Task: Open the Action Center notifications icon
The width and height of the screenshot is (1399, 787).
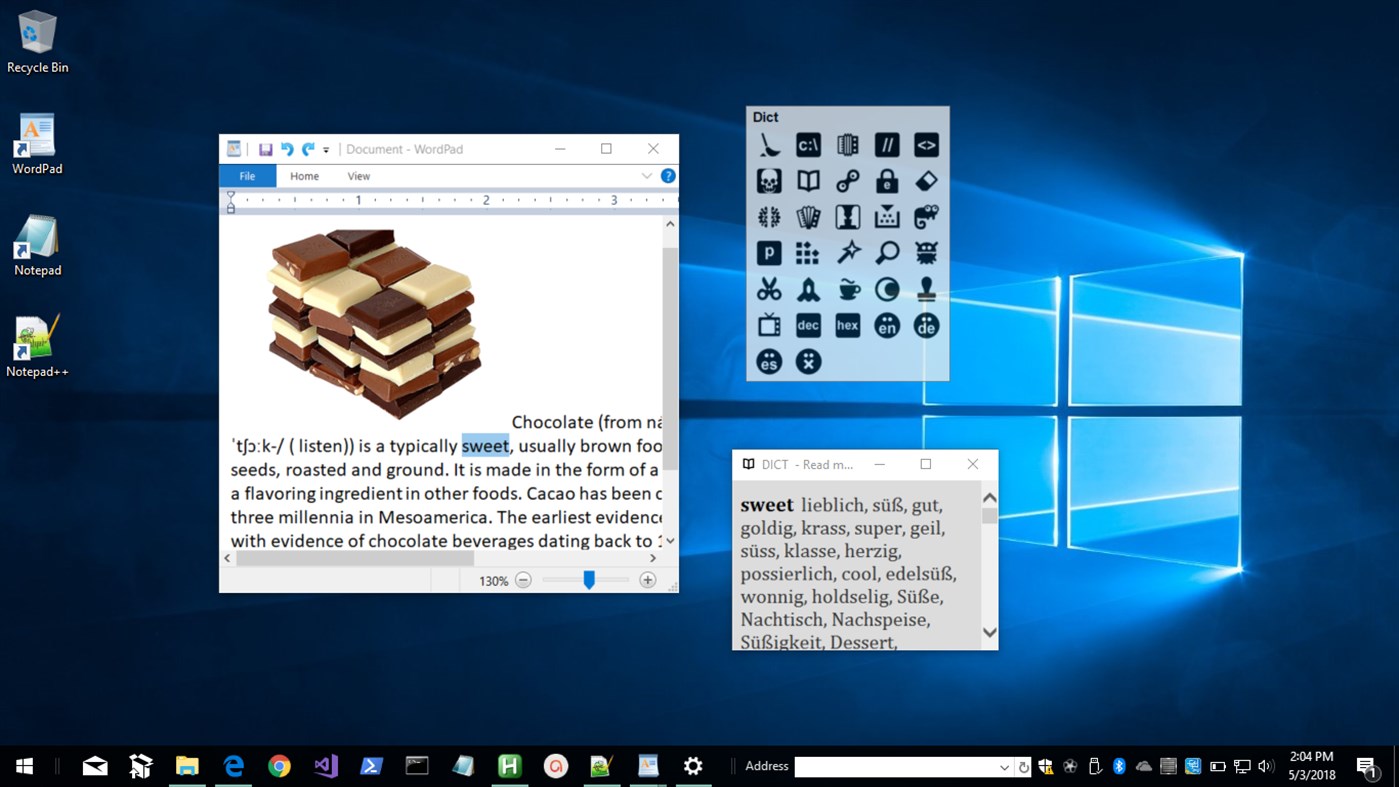Action: [1367, 767]
